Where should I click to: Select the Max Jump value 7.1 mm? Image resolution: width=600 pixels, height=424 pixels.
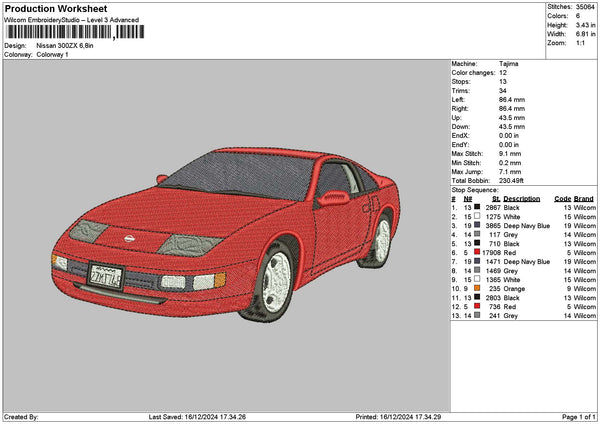pos(510,172)
